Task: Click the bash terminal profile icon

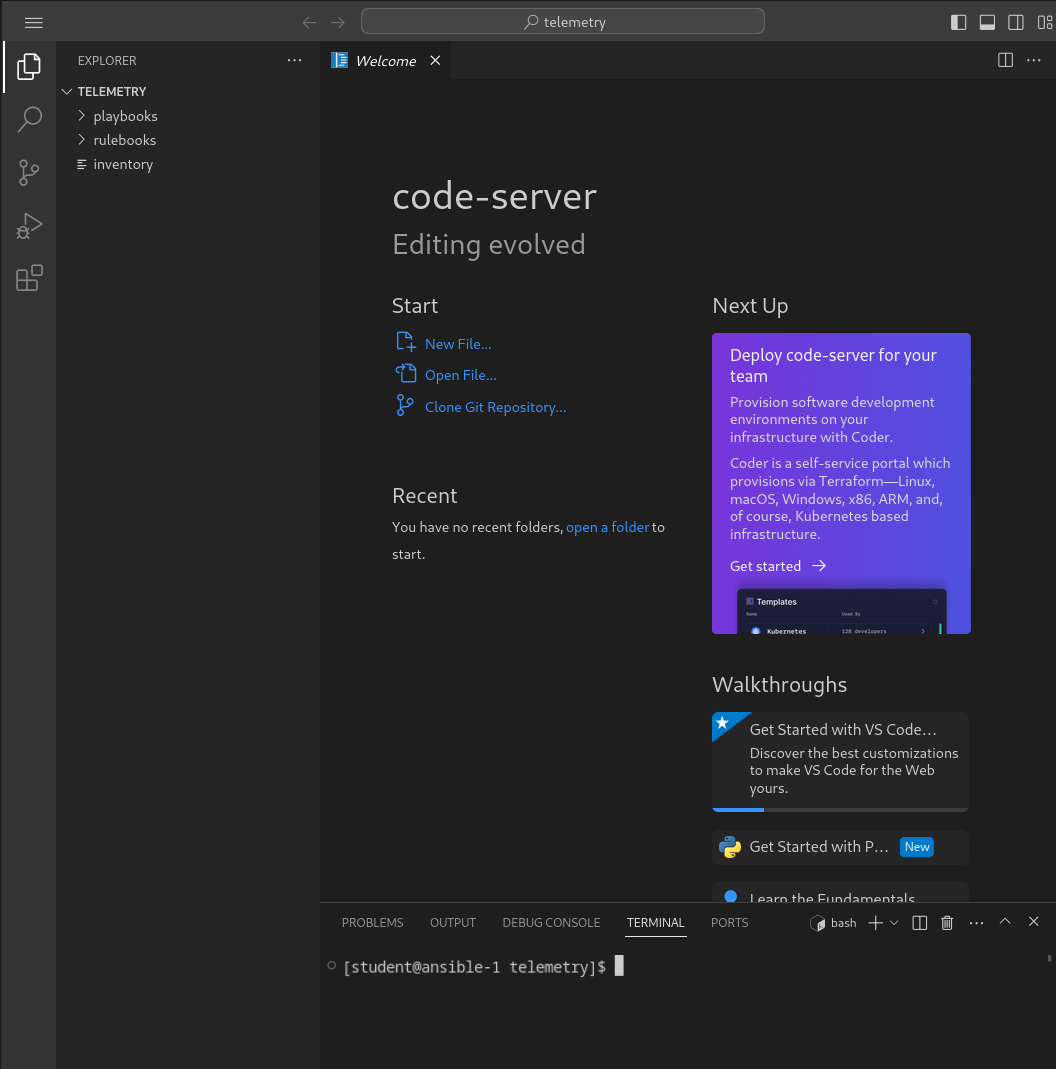Action: [x=817, y=923]
